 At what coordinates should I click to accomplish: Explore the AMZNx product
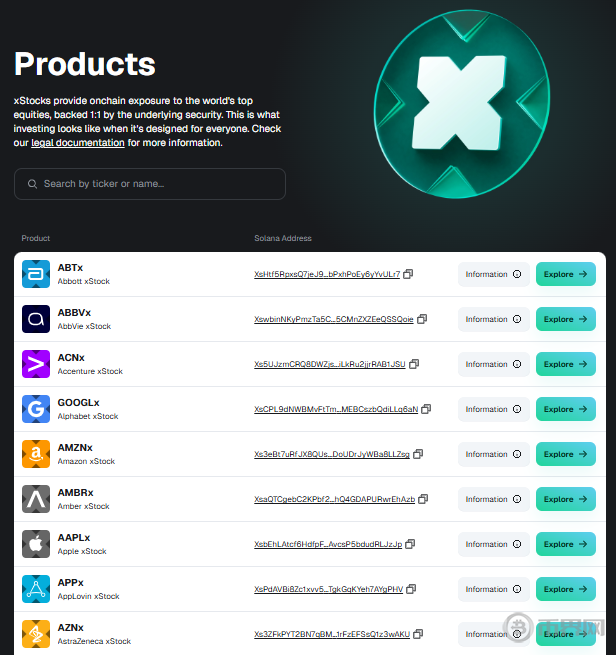[x=566, y=454]
